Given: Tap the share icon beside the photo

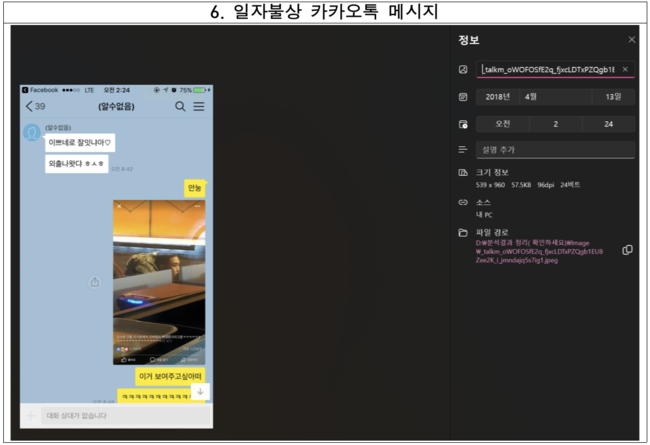Looking at the screenshot, I should coord(95,282).
